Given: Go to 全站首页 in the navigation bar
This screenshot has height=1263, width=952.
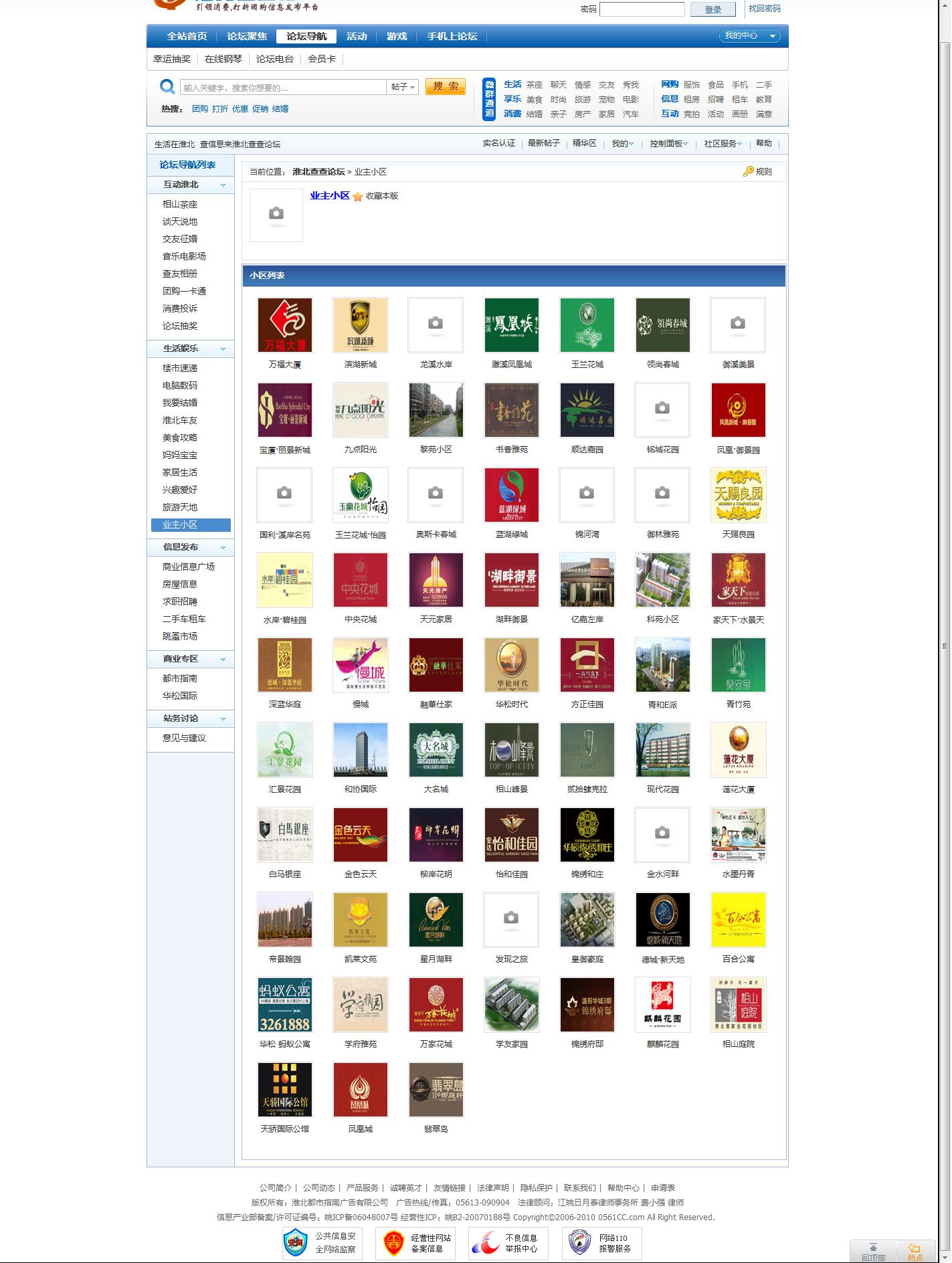Looking at the screenshot, I should tap(187, 36).
